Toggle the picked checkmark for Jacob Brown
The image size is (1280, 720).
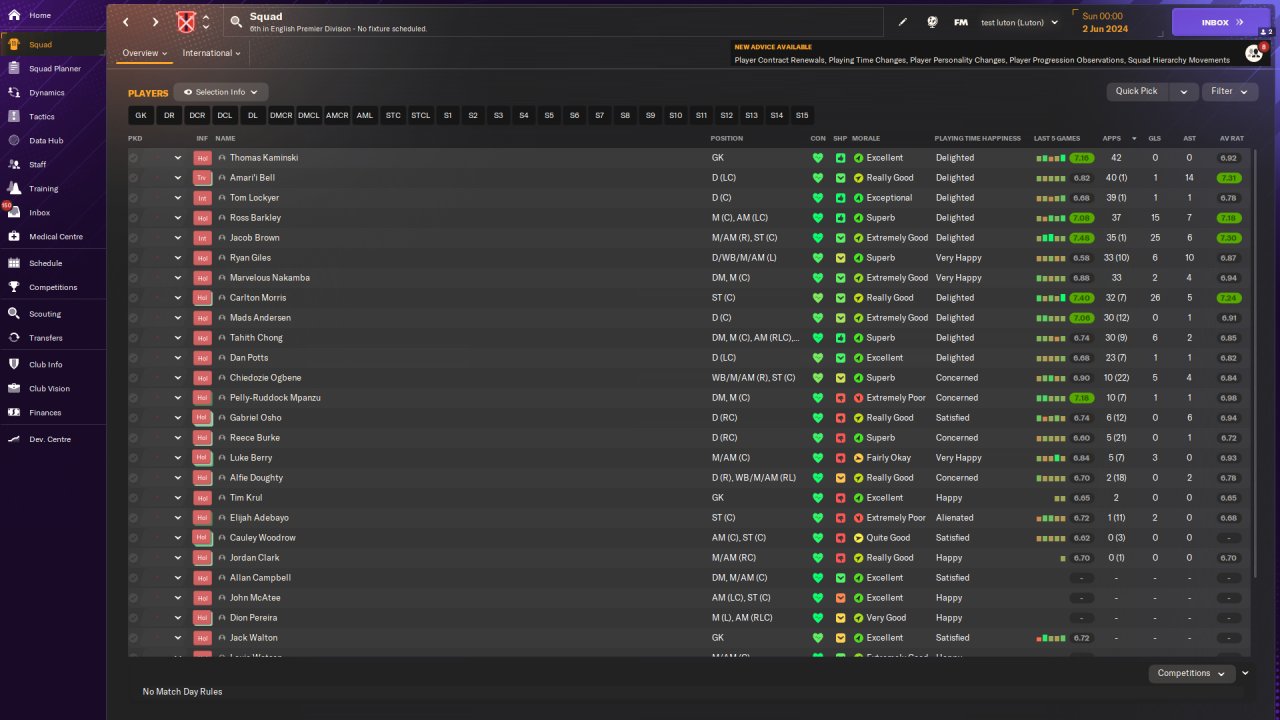click(x=134, y=238)
